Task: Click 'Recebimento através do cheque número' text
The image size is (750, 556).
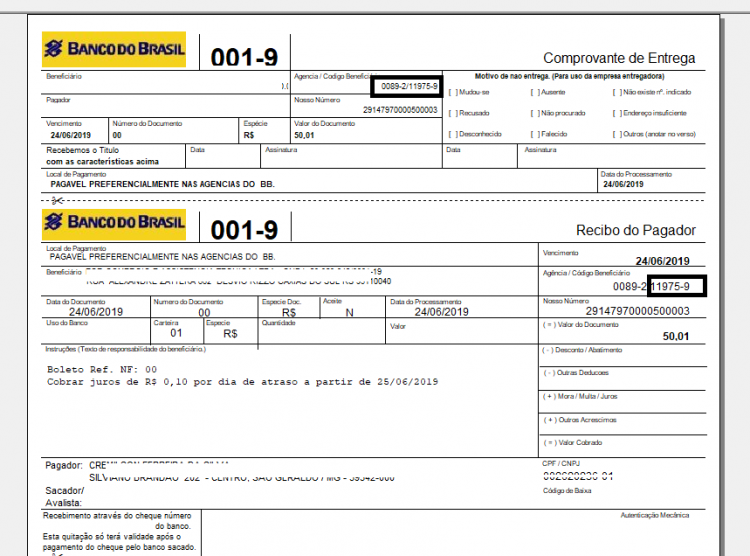Action: 117,516
